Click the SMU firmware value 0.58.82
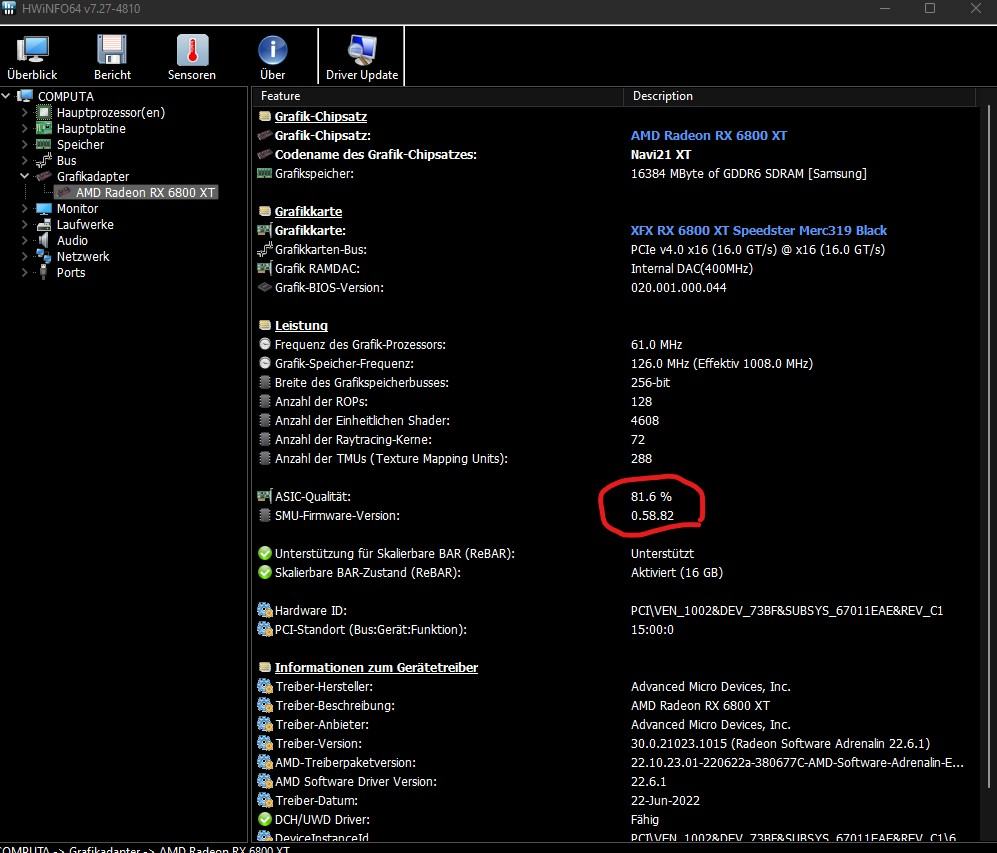 [652, 515]
